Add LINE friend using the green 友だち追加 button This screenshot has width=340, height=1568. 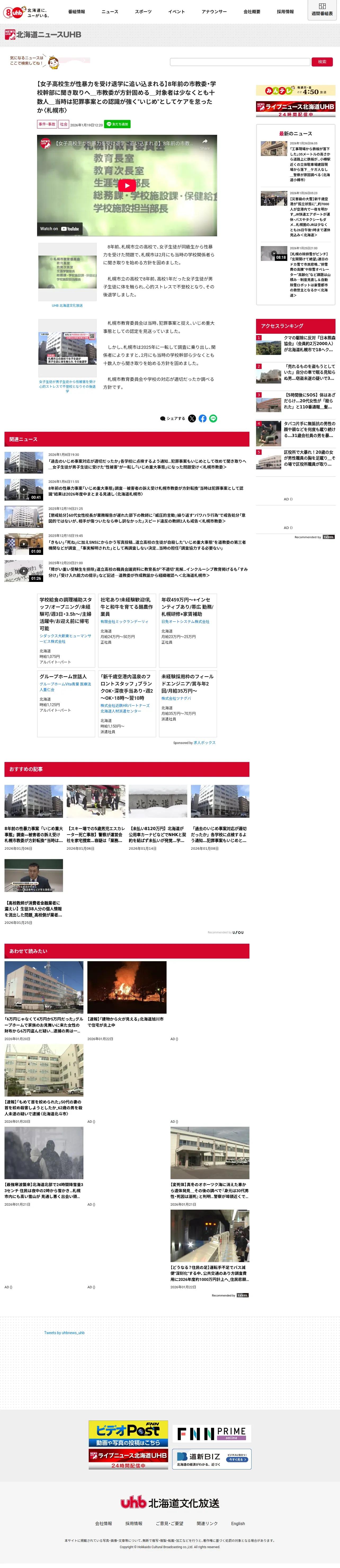coord(117,124)
